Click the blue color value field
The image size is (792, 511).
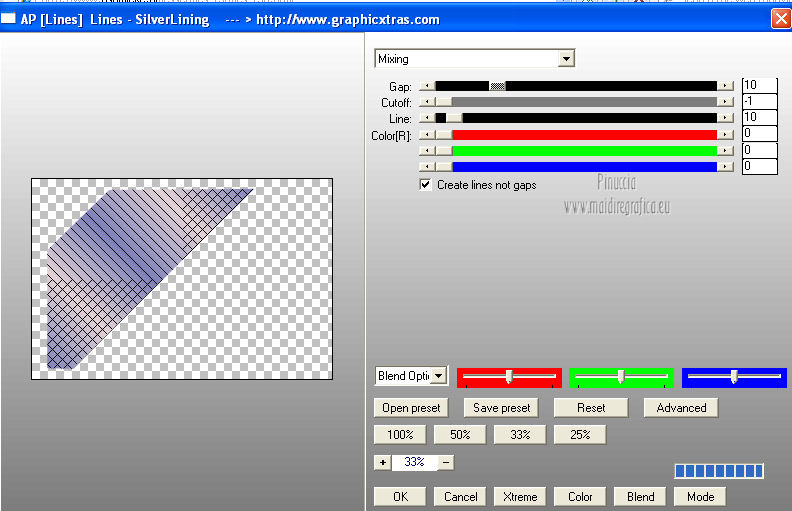(759, 166)
